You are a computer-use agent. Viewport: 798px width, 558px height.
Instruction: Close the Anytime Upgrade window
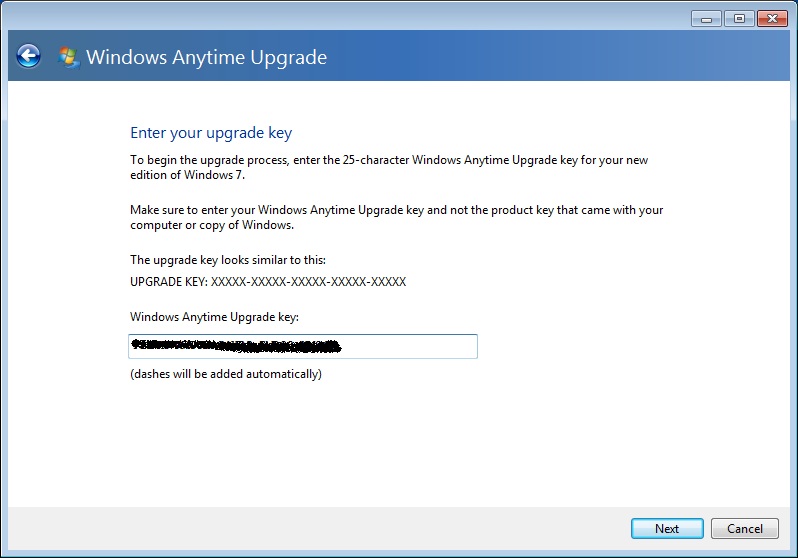coord(772,19)
